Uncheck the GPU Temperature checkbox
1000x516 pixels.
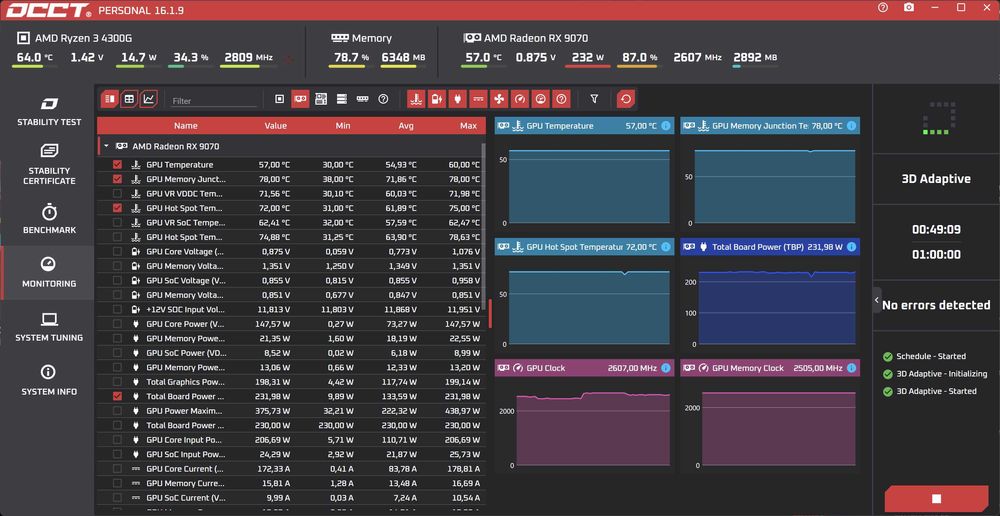click(x=117, y=165)
